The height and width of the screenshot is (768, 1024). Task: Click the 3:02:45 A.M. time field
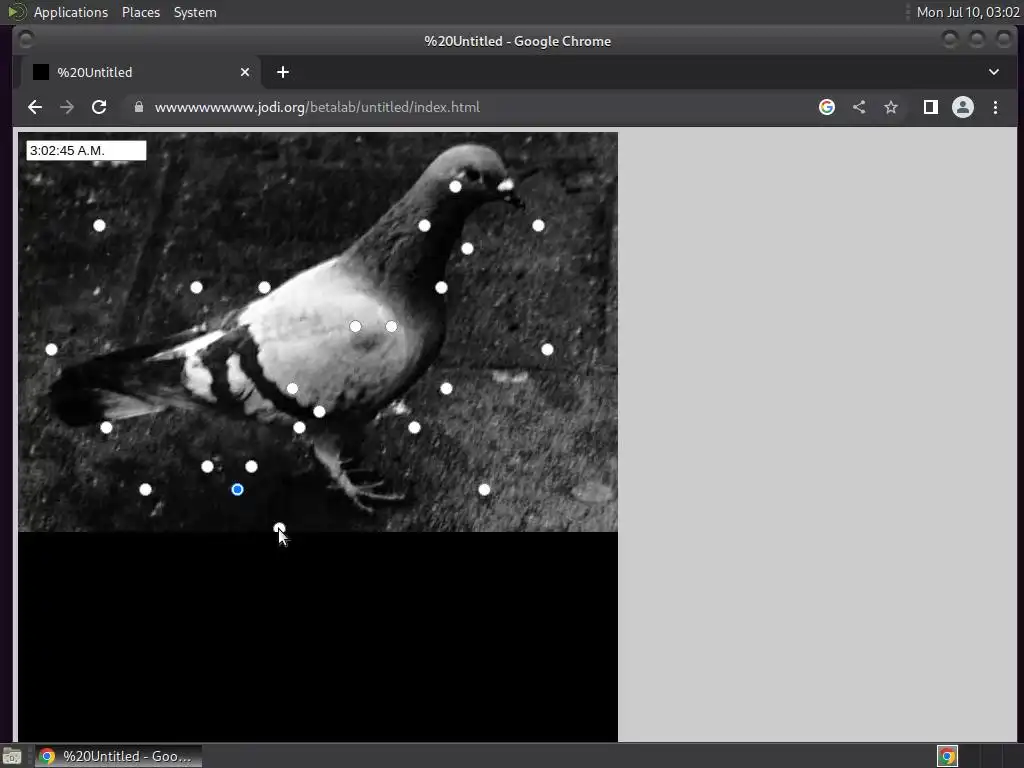(86, 150)
